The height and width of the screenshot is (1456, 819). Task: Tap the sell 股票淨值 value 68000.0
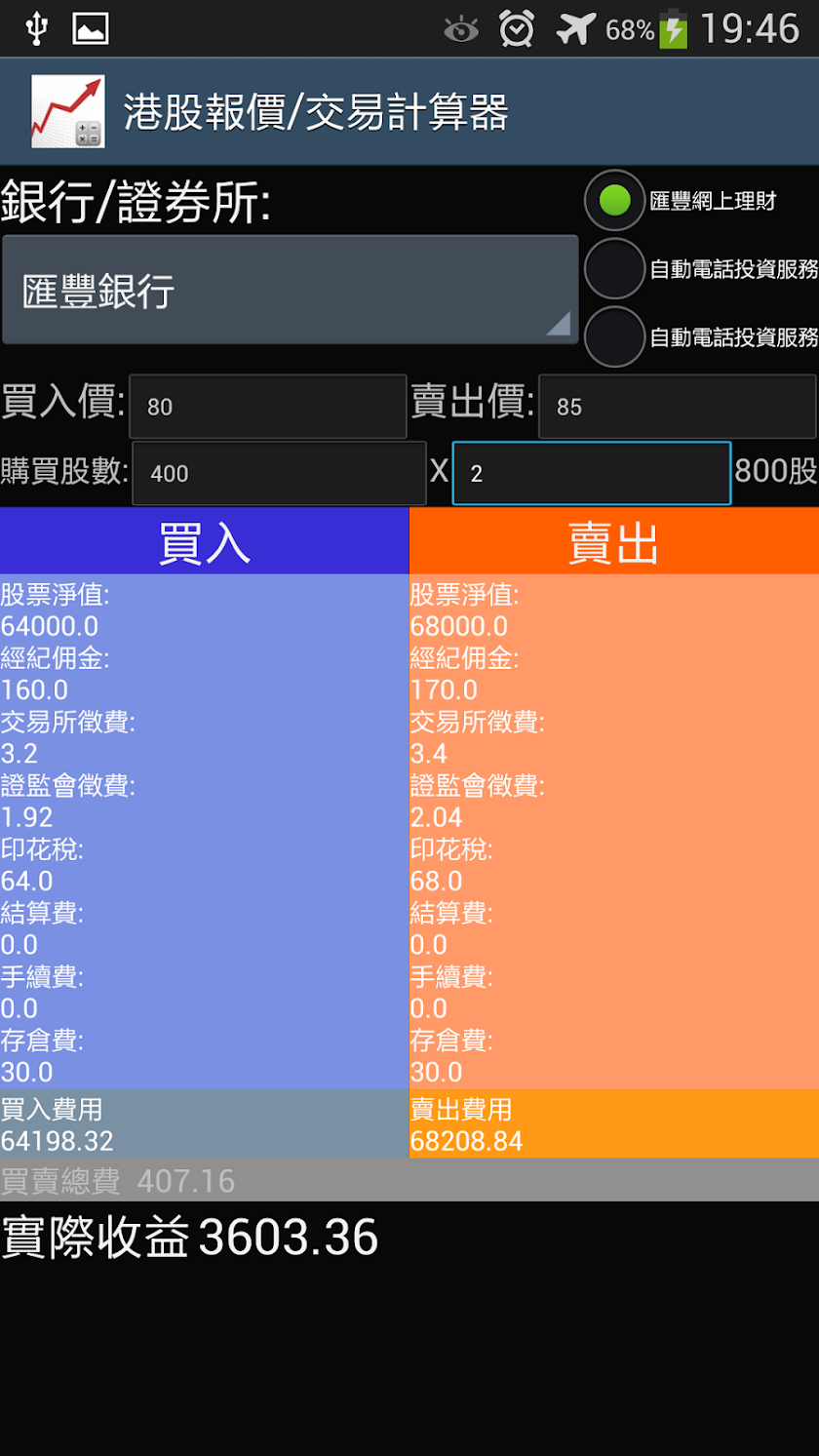click(459, 627)
